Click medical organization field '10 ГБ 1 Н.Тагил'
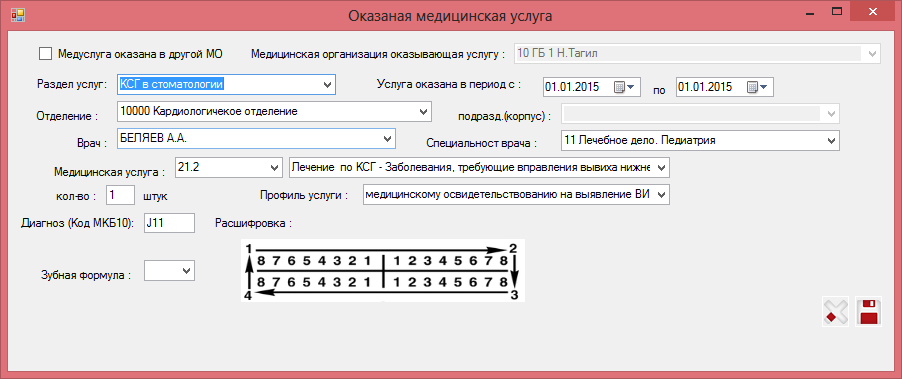The image size is (902, 379). pyautogui.click(x=696, y=54)
